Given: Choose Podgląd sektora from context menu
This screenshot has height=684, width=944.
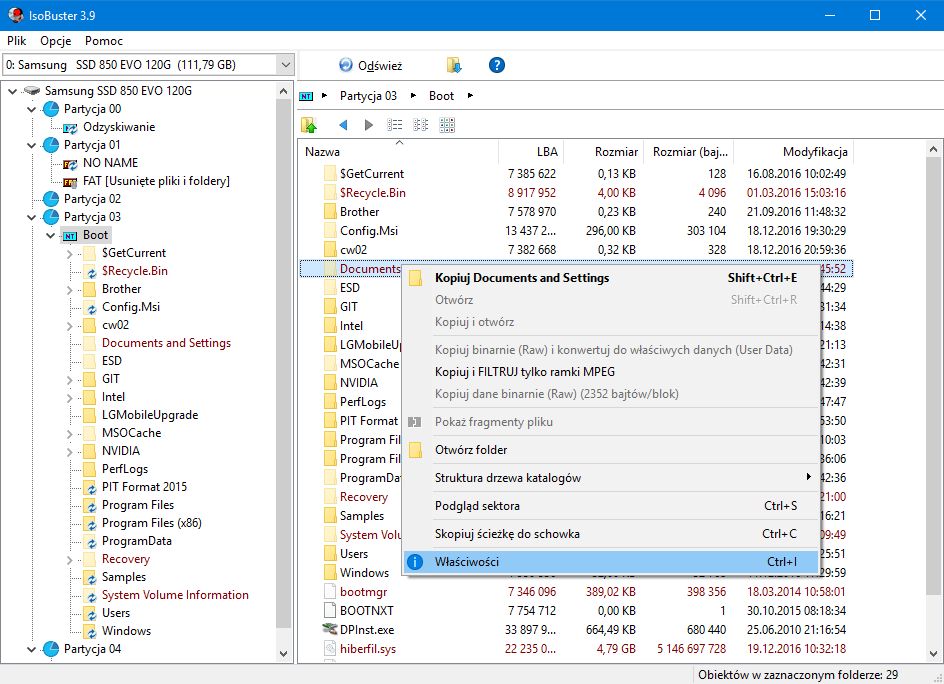Looking at the screenshot, I should tap(610, 506).
